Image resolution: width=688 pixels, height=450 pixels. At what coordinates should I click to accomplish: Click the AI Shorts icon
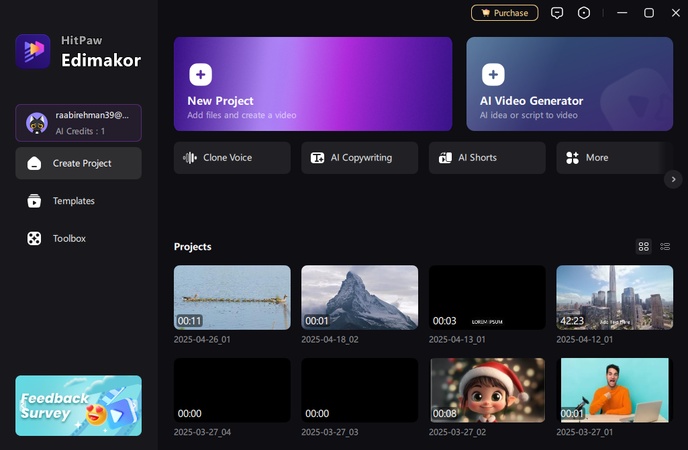coord(445,158)
